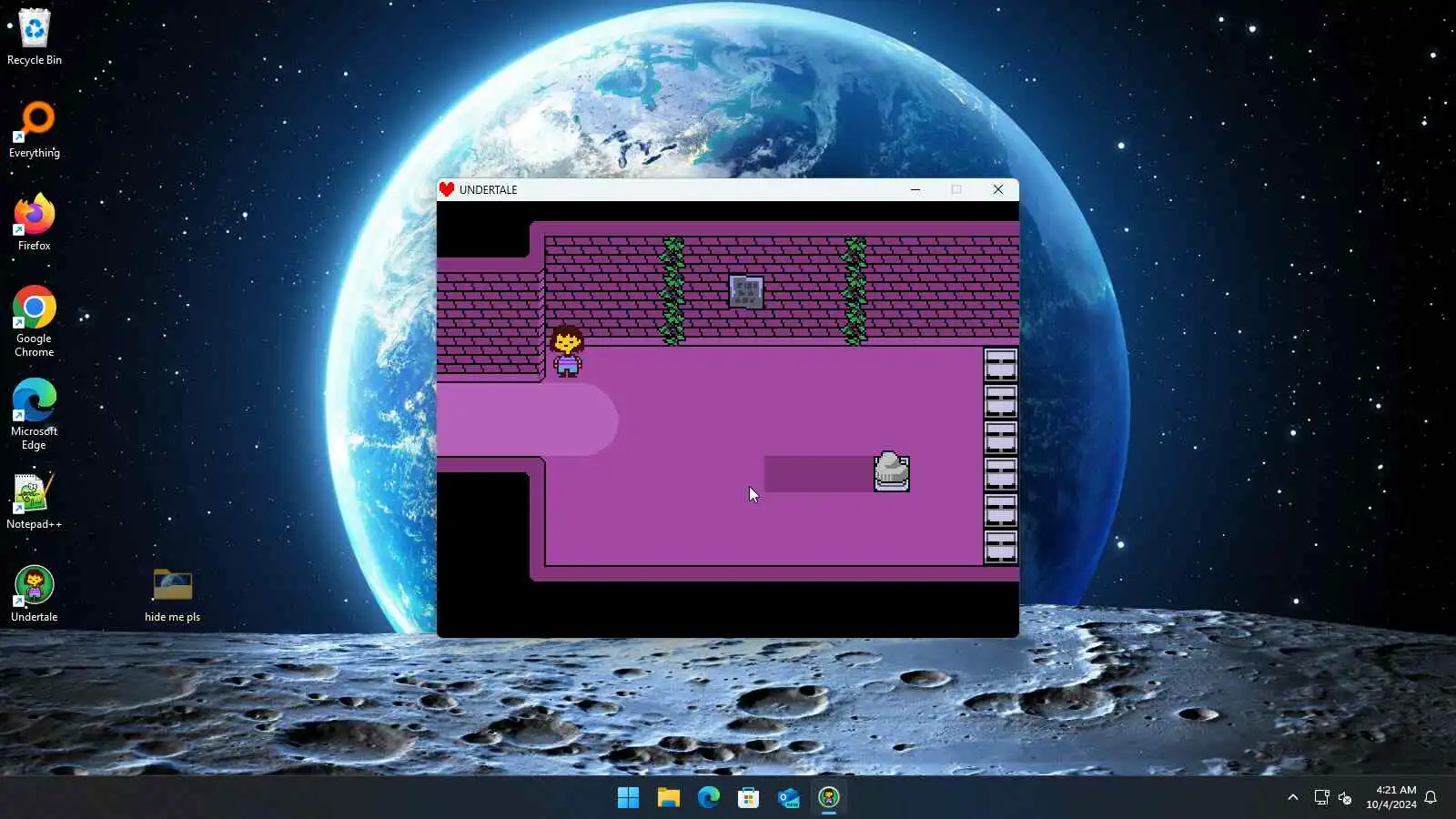This screenshot has width=1456, height=819.
Task: Launch the Notepad++ desktop shortcut
Action: [x=35, y=500]
